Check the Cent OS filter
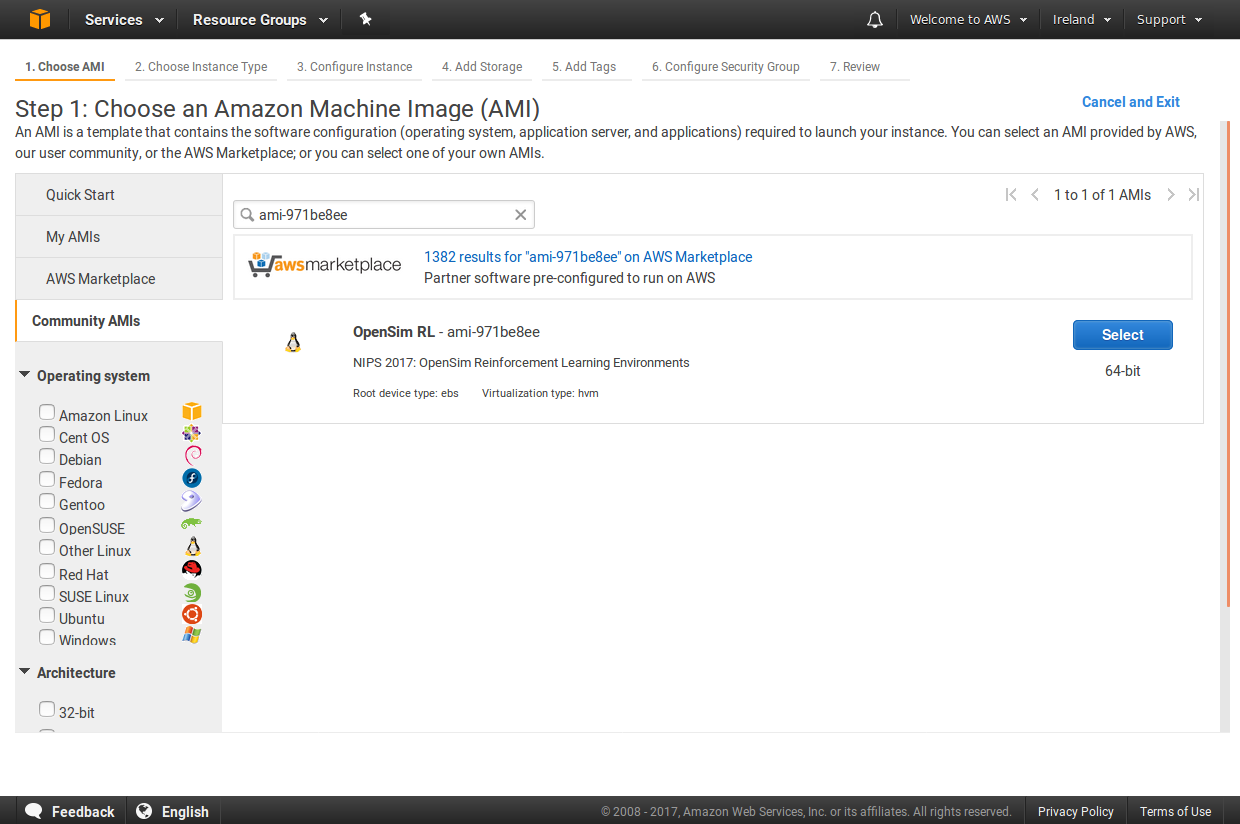1240x824 pixels. (x=47, y=434)
